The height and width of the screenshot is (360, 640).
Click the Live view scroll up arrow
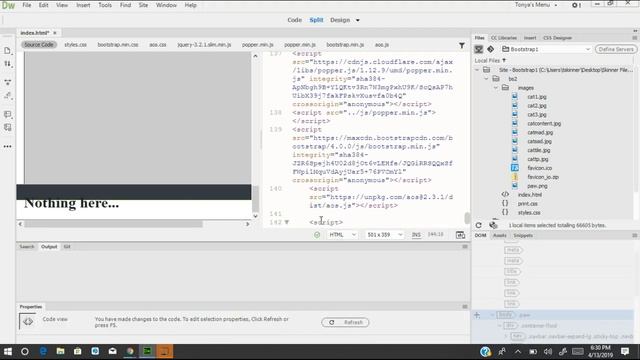tap(256, 56)
